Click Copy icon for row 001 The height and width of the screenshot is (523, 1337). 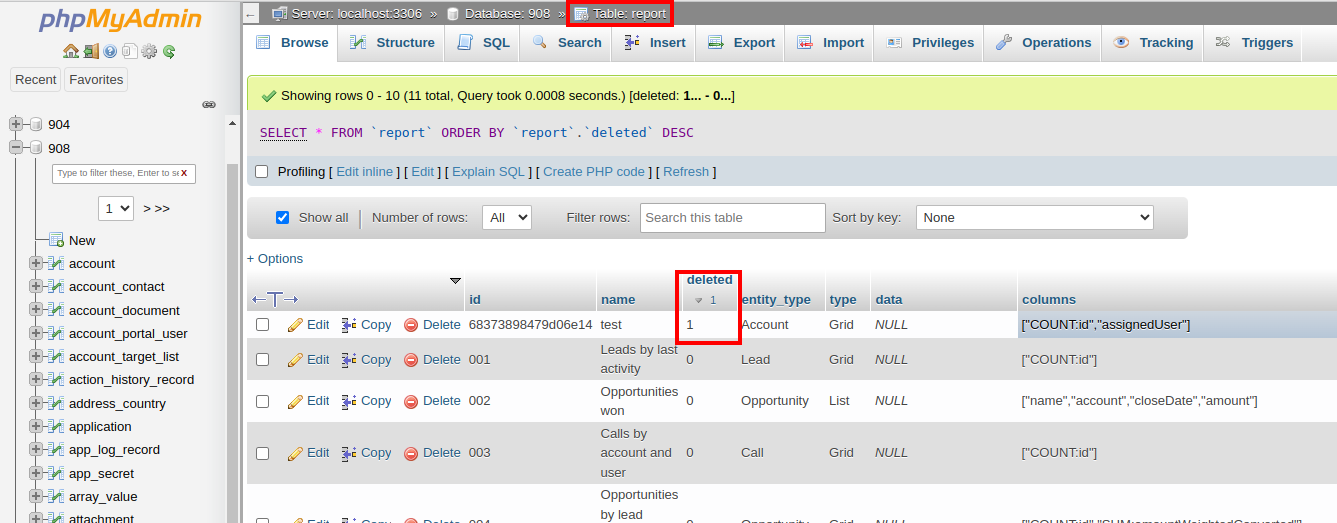click(x=366, y=360)
